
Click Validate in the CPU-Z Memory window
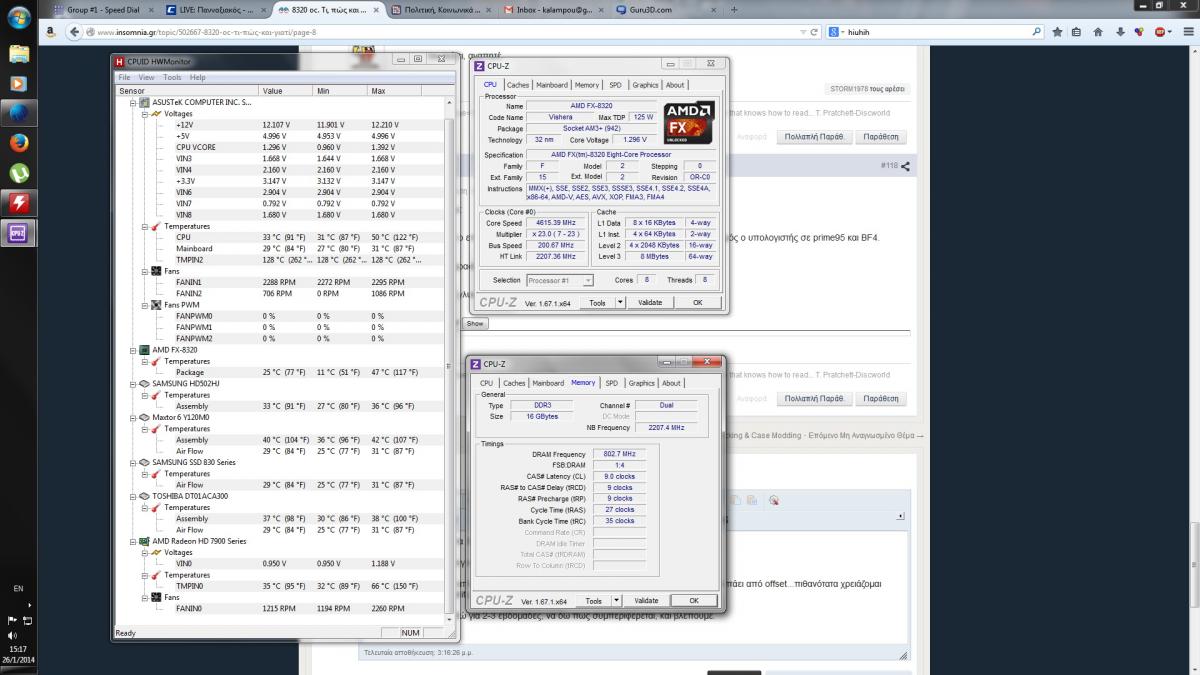point(646,601)
